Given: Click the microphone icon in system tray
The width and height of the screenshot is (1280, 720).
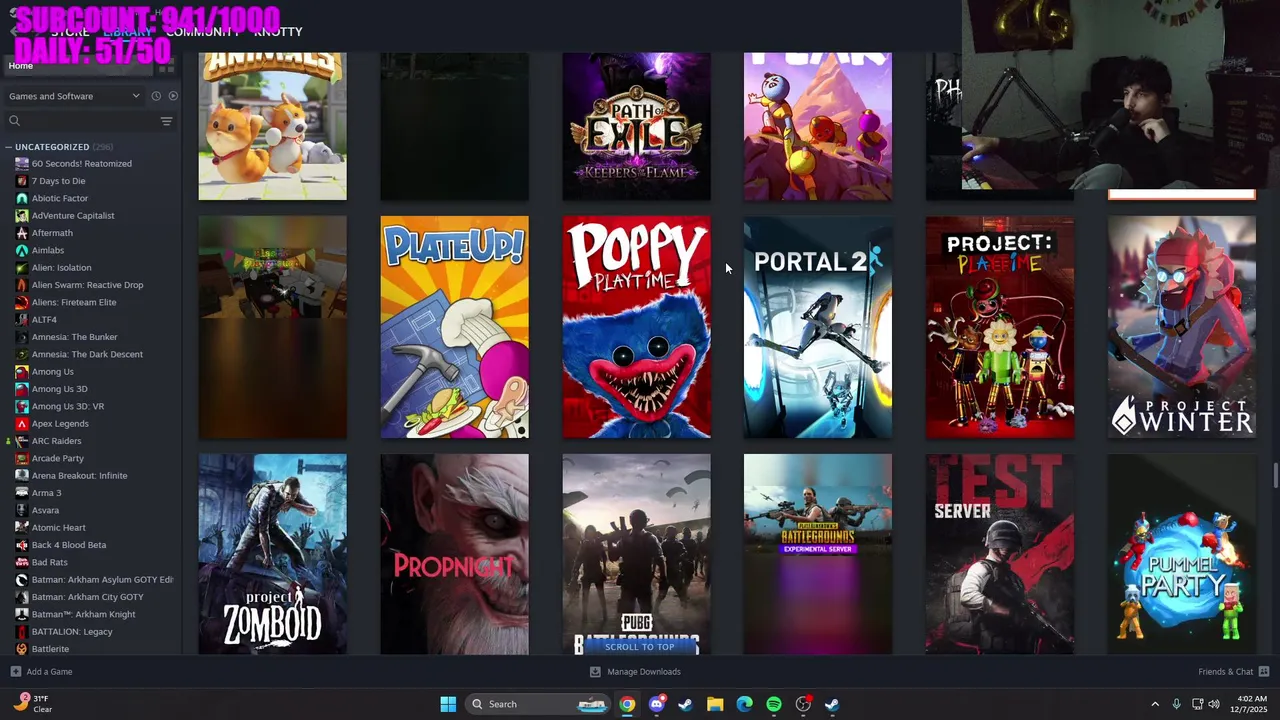Looking at the screenshot, I should click(1176, 704).
